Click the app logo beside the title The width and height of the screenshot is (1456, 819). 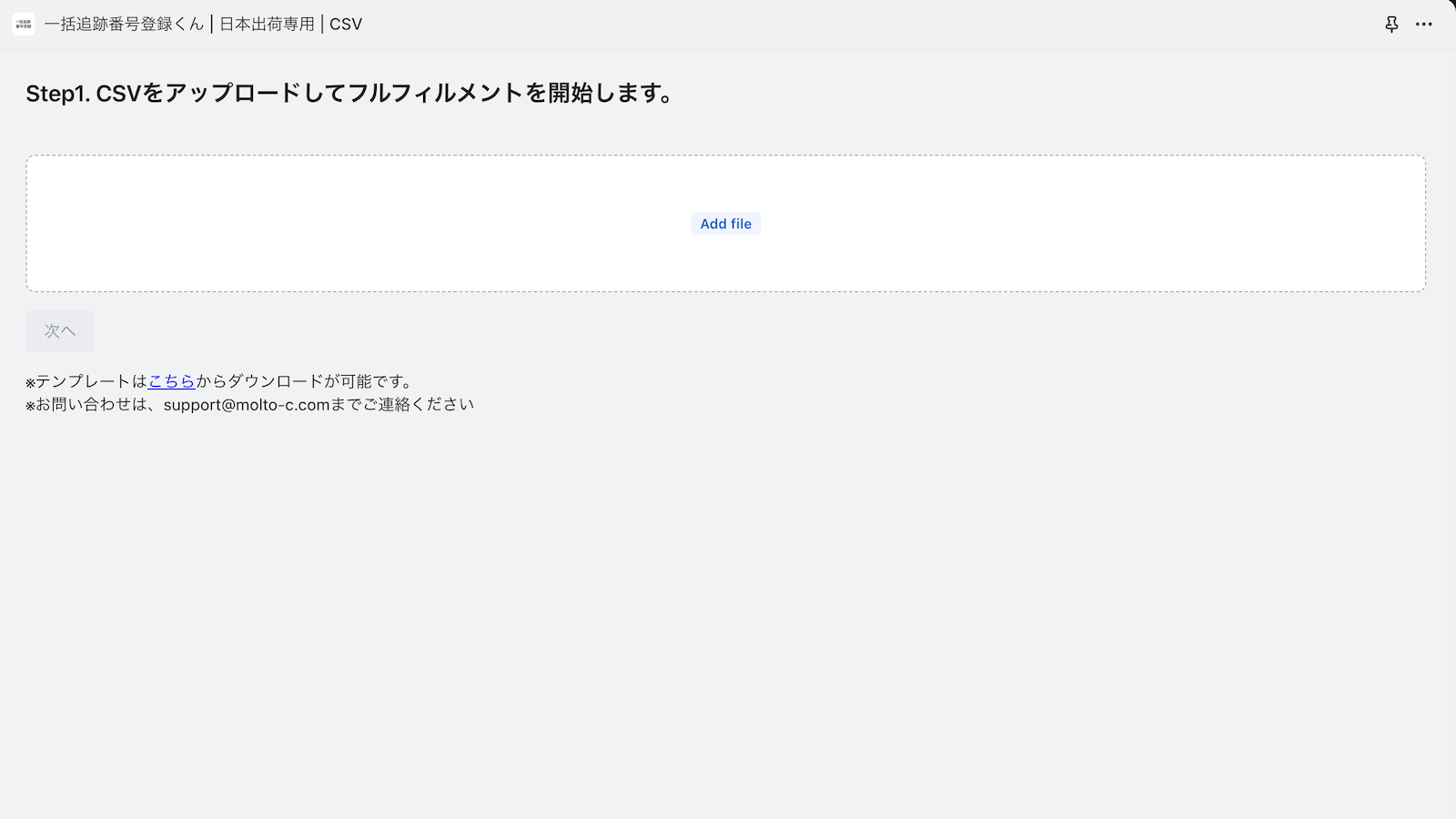tap(23, 24)
